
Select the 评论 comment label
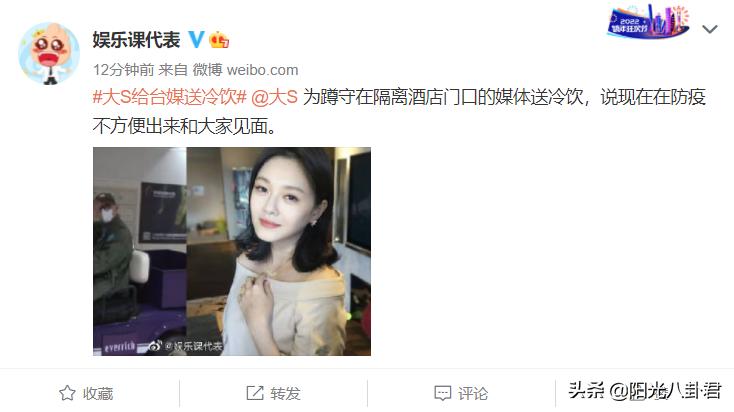[x=473, y=393]
